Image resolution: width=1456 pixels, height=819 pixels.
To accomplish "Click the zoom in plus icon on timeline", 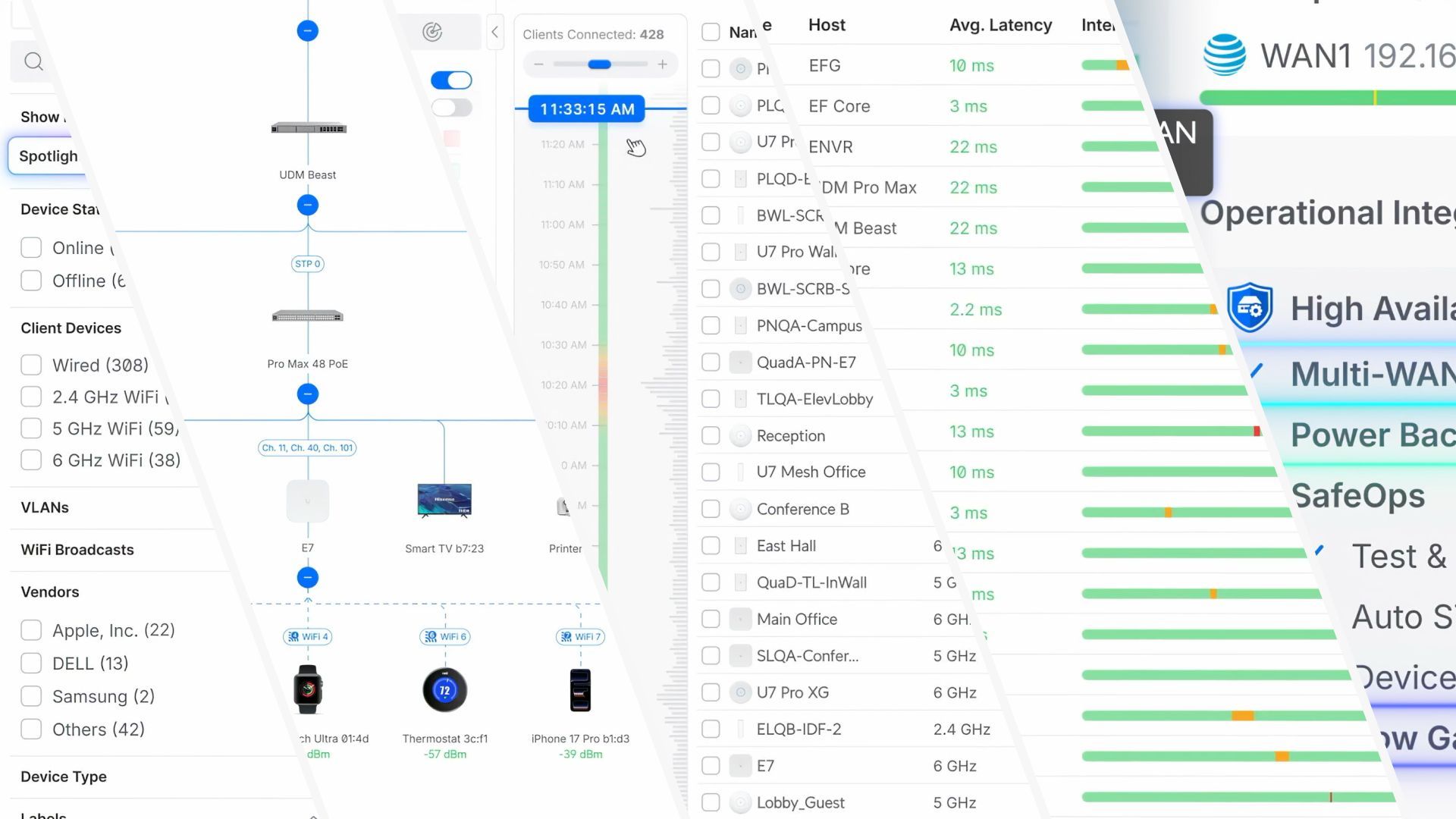I will (x=663, y=64).
